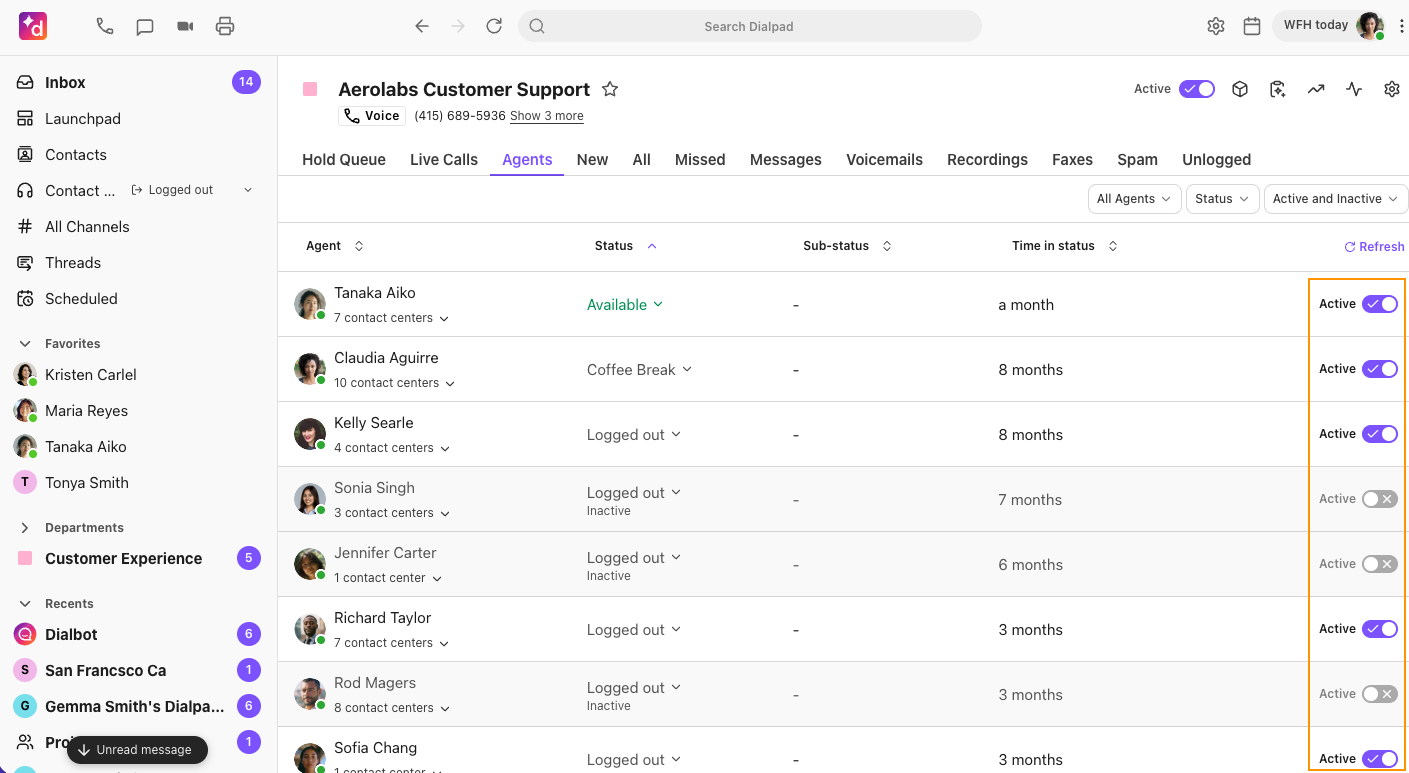
Task: Open WFH today profile status button
Action: coord(1328,26)
